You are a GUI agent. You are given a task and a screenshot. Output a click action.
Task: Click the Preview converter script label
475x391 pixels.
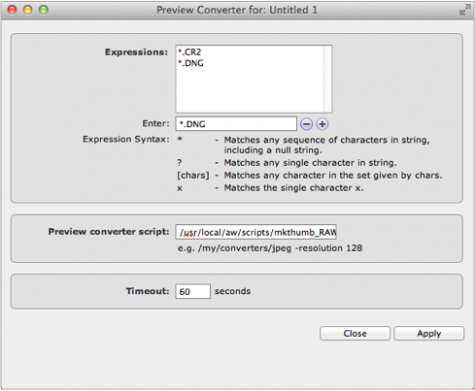coord(109,232)
